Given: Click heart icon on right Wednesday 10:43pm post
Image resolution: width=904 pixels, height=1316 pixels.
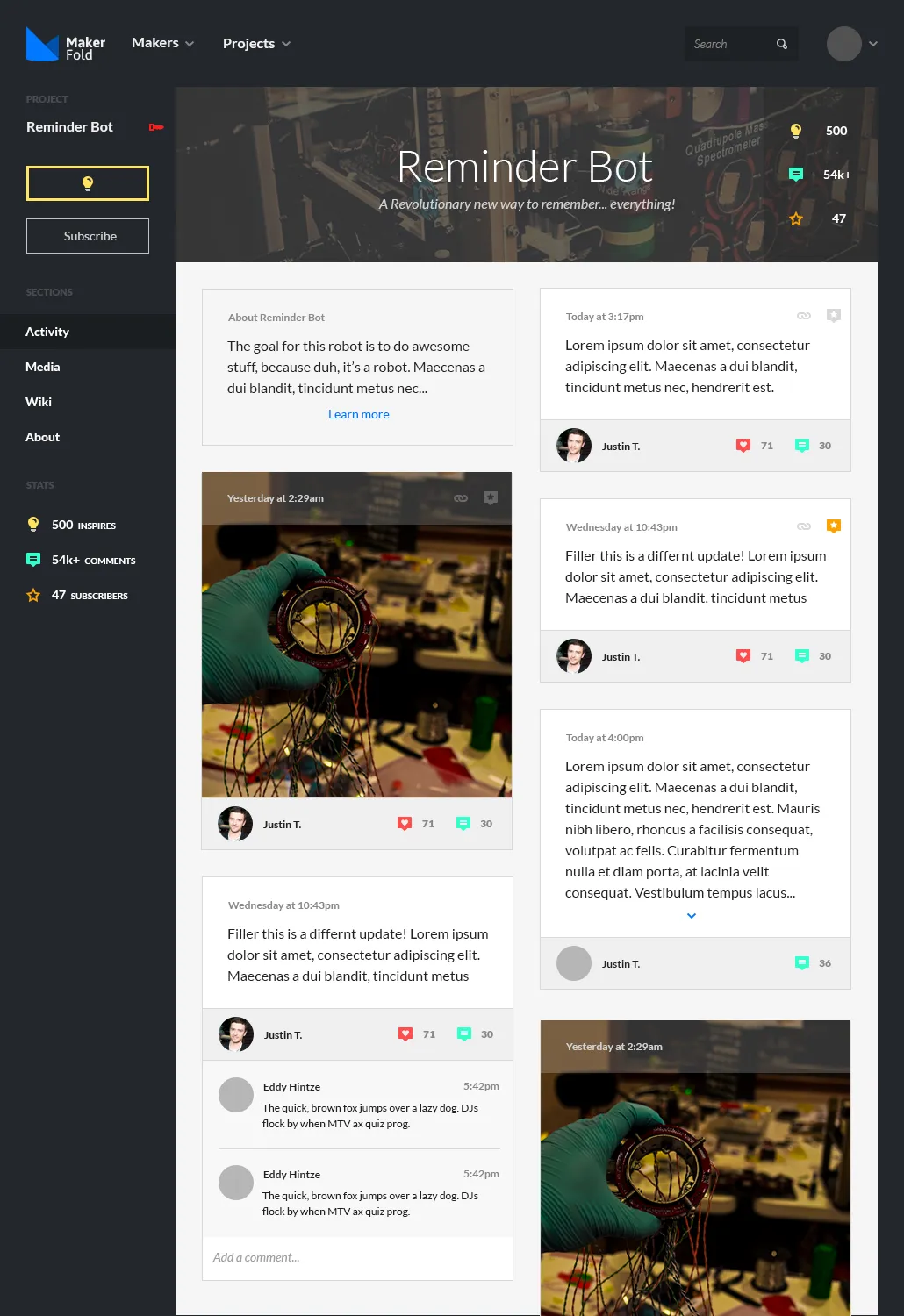Looking at the screenshot, I should pos(743,656).
